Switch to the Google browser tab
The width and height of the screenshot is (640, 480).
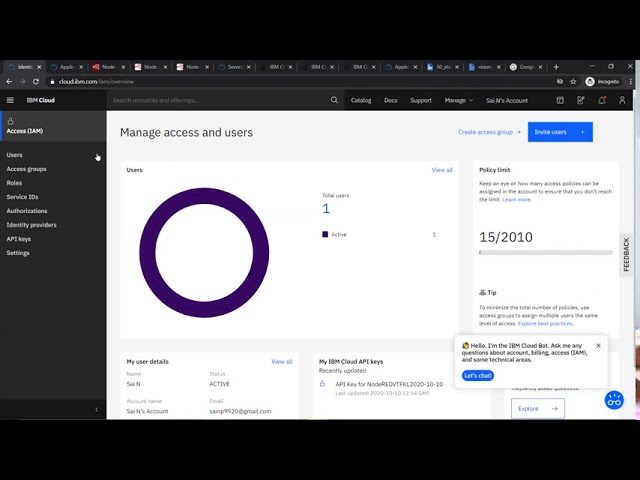point(526,67)
